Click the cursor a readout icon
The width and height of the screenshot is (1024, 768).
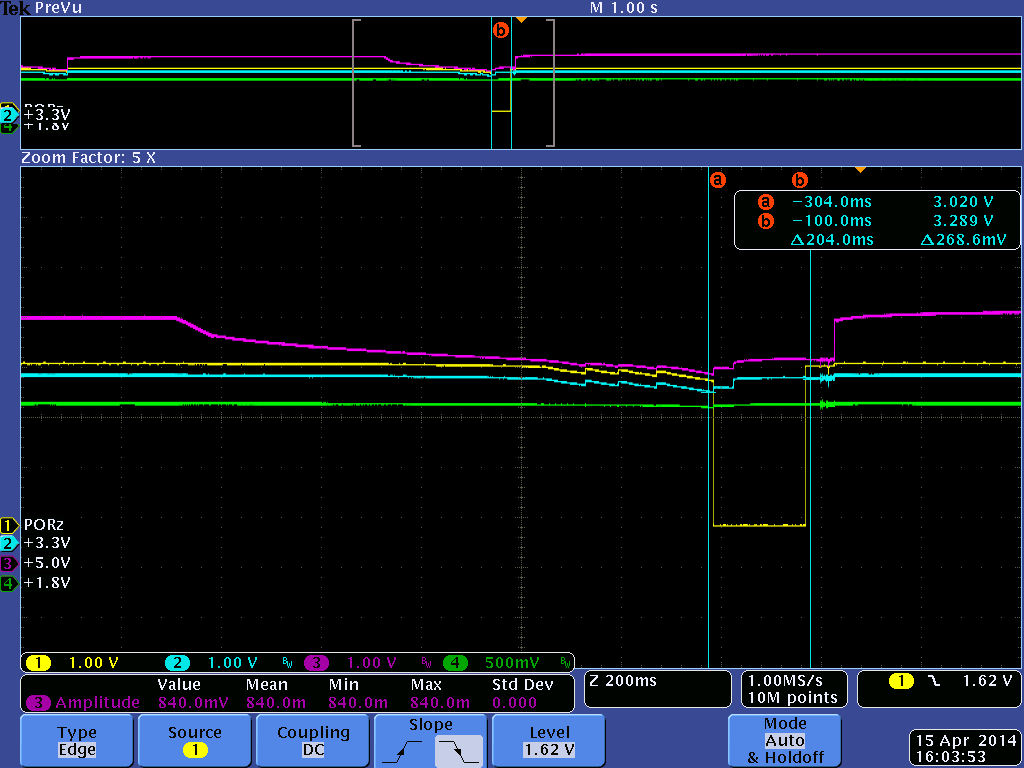[x=765, y=202]
